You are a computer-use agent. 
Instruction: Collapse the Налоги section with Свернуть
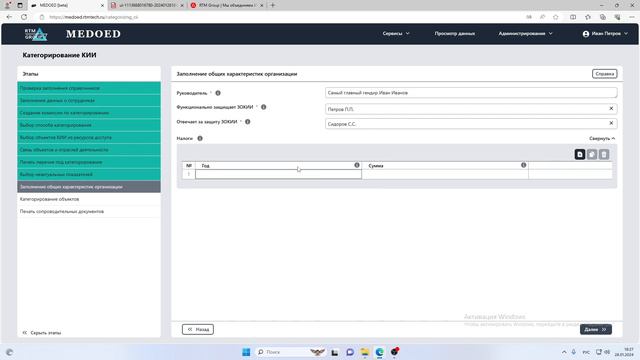point(602,138)
